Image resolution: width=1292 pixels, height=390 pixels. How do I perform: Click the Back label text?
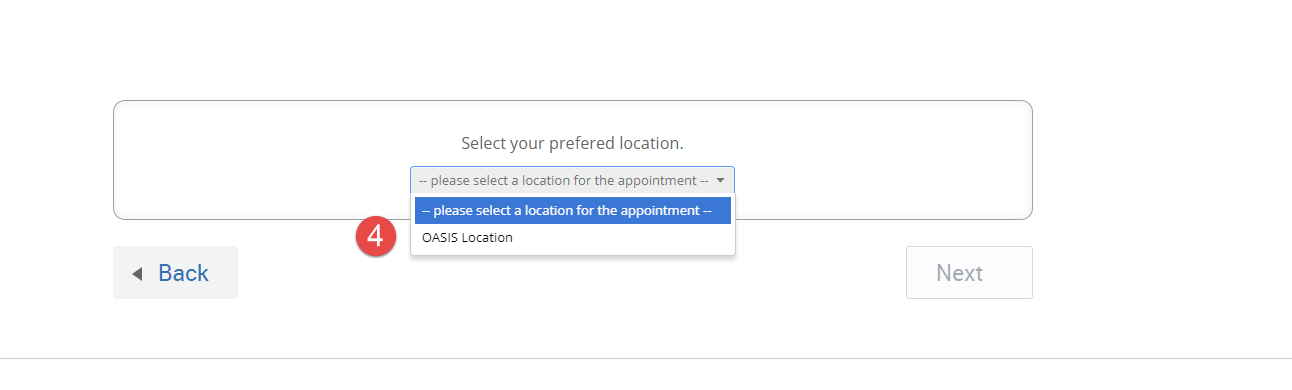(x=183, y=273)
